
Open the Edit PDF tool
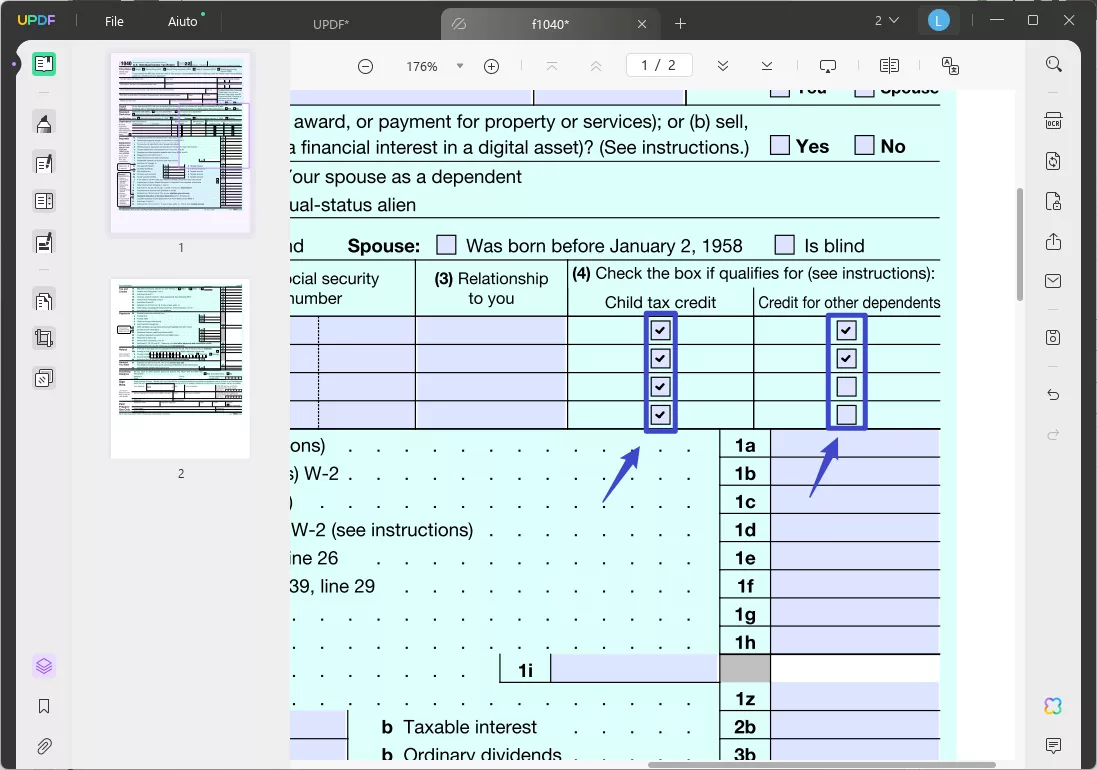click(x=43, y=164)
